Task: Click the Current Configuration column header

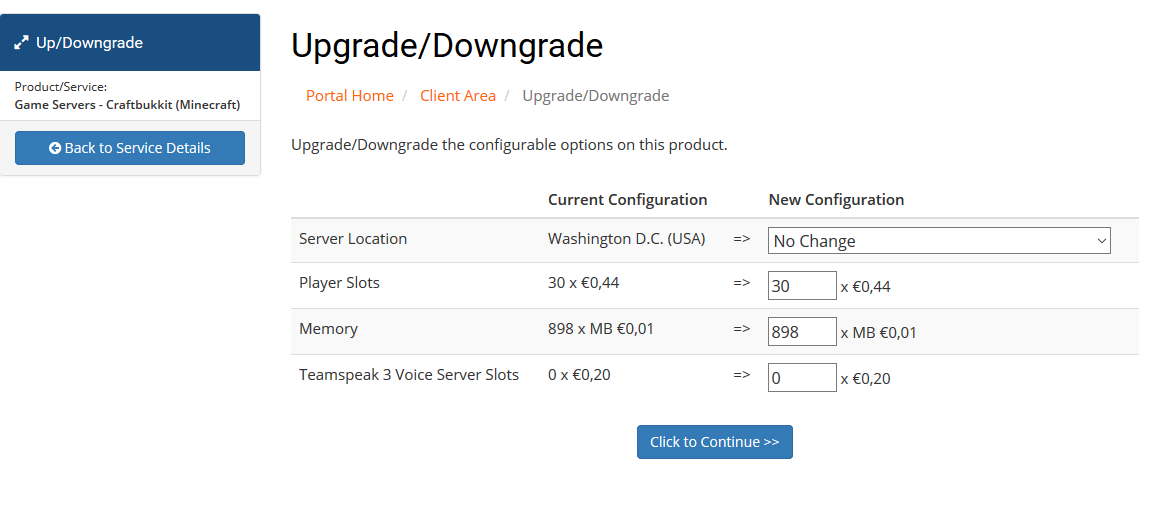Action: point(627,199)
